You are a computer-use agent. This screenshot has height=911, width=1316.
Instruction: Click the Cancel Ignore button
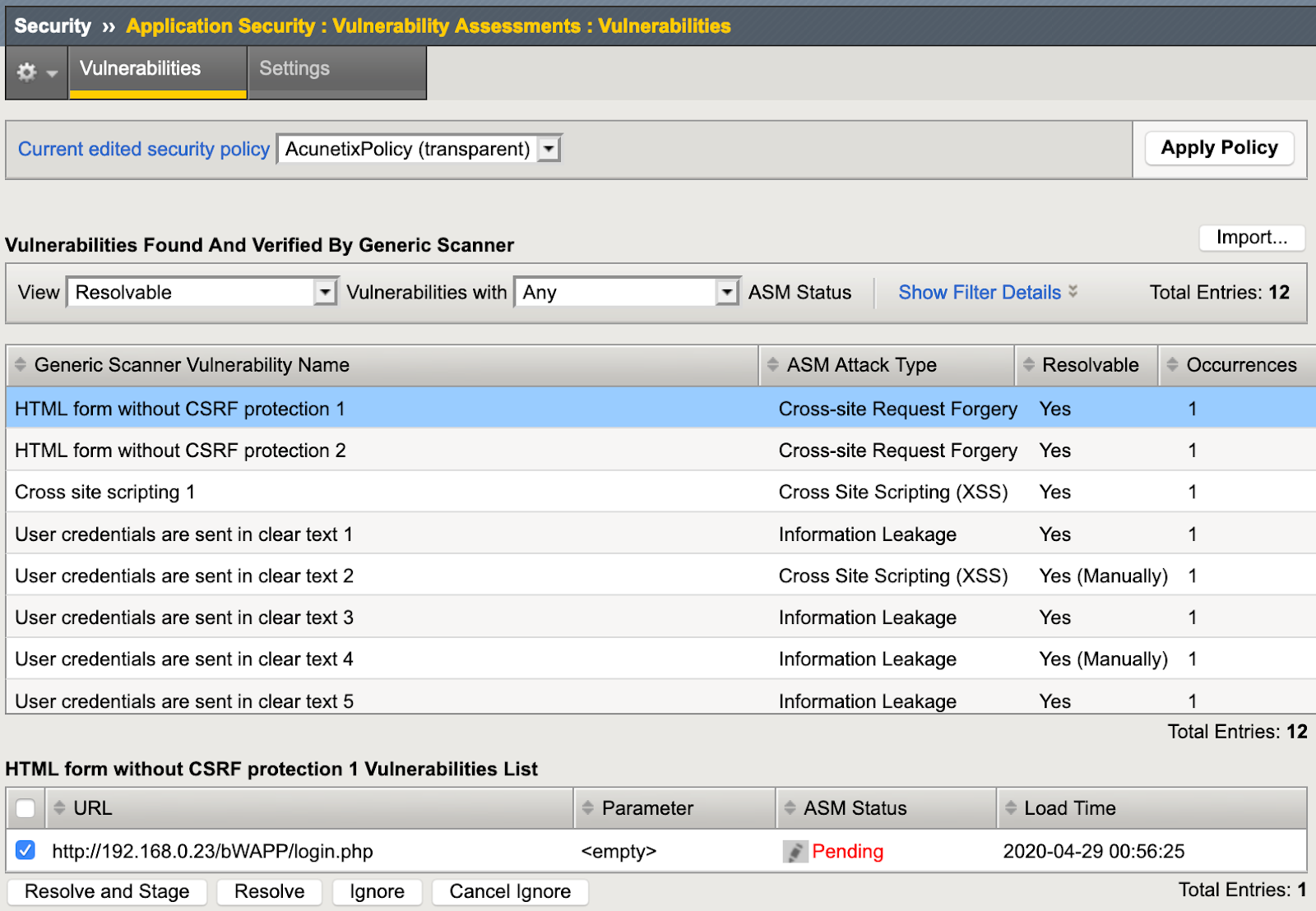(510, 891)
